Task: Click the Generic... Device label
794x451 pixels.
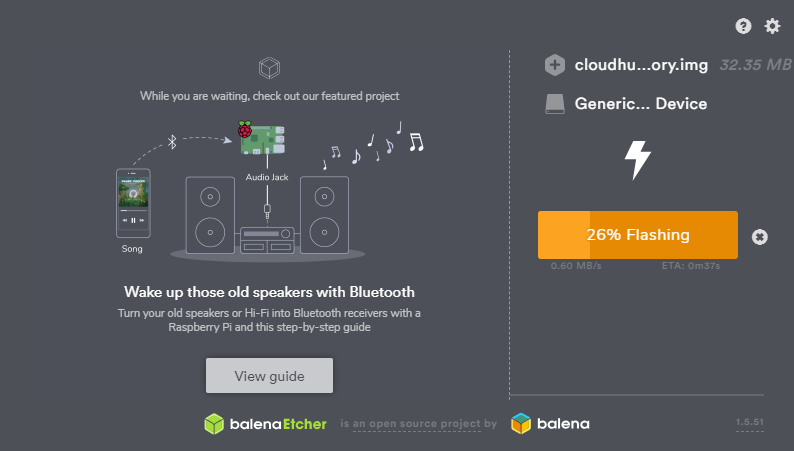Action: pyautogui.click(x=641, y=104)
